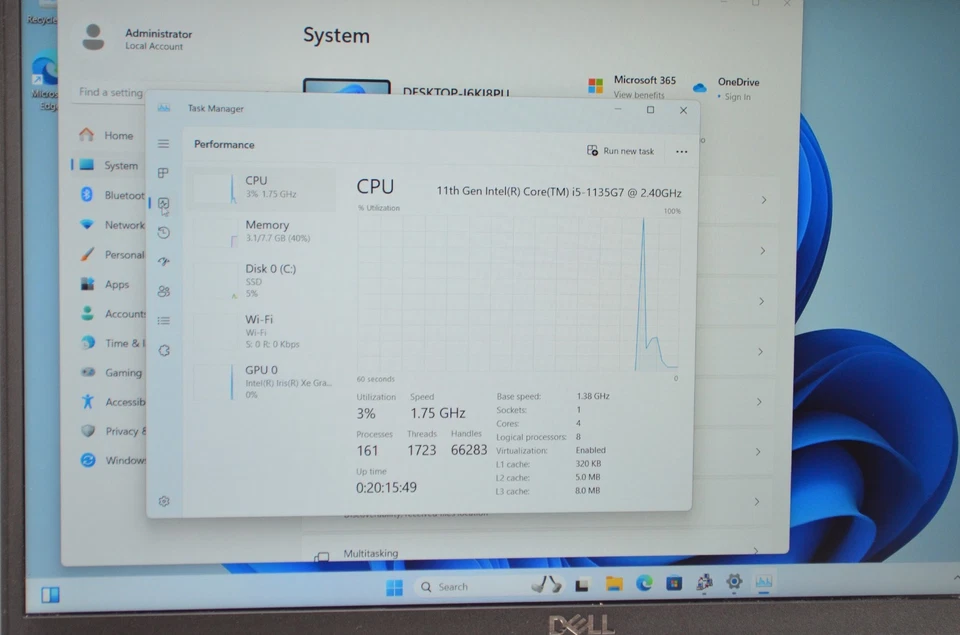
Task: Open Home in Settings sidebar
Action: click(107, 135)
